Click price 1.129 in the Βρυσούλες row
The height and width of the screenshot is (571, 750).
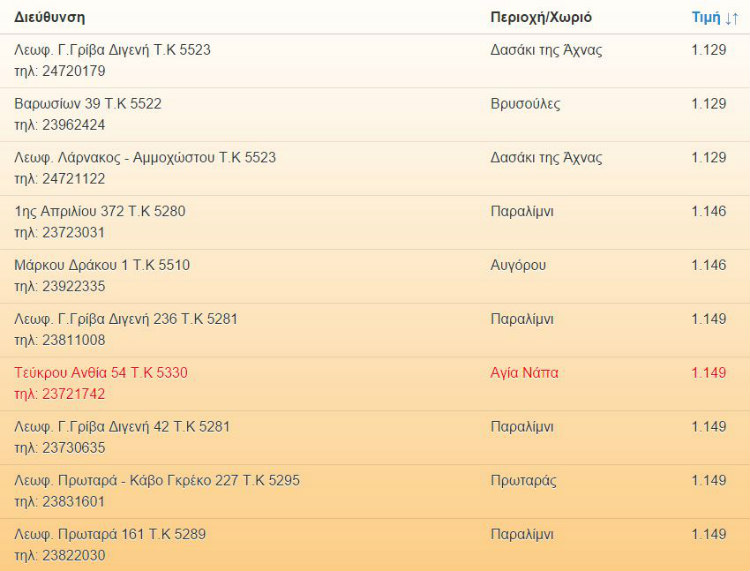coord(709,104)
